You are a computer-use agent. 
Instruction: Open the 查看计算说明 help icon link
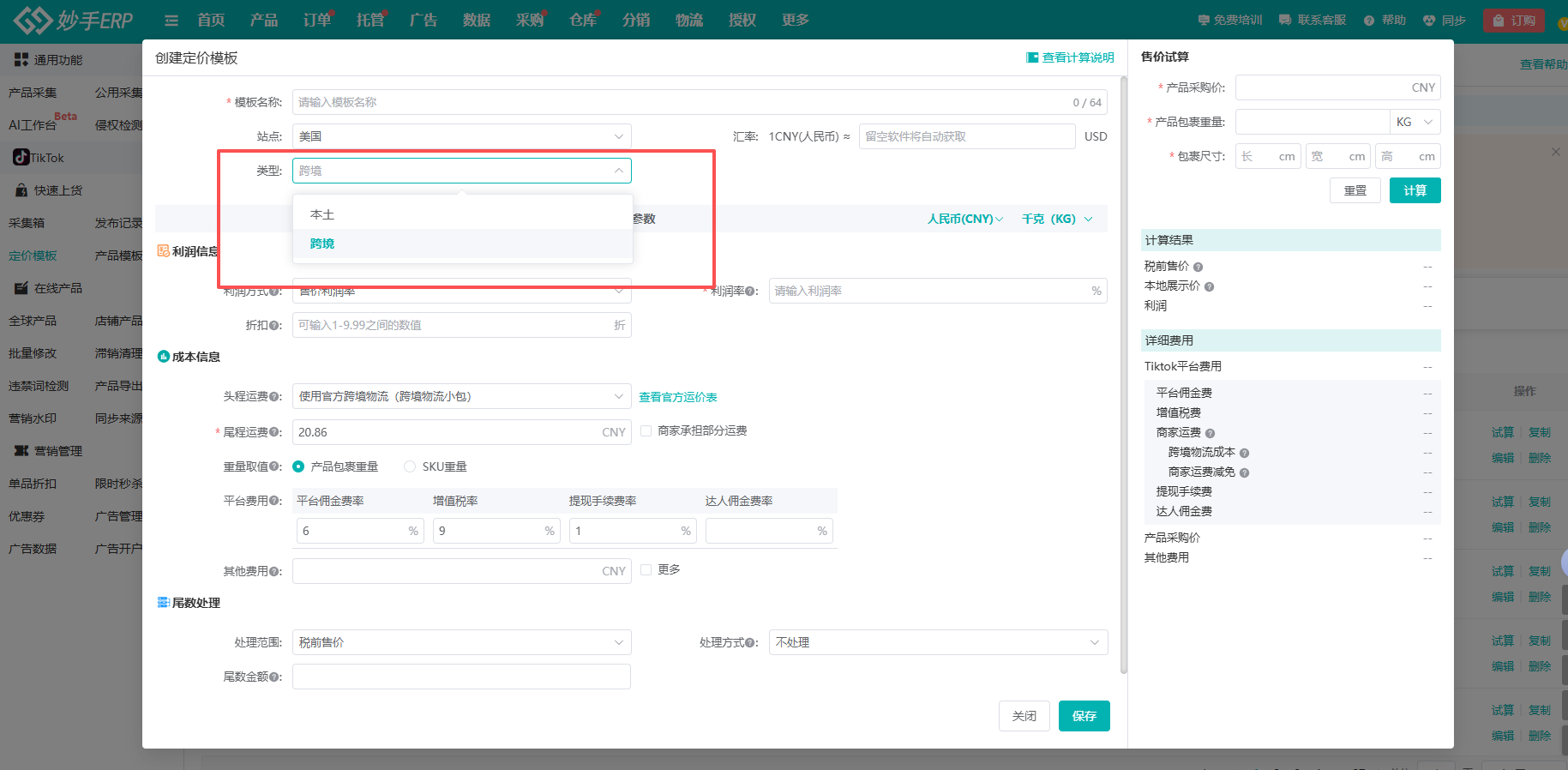point(1032,57)
